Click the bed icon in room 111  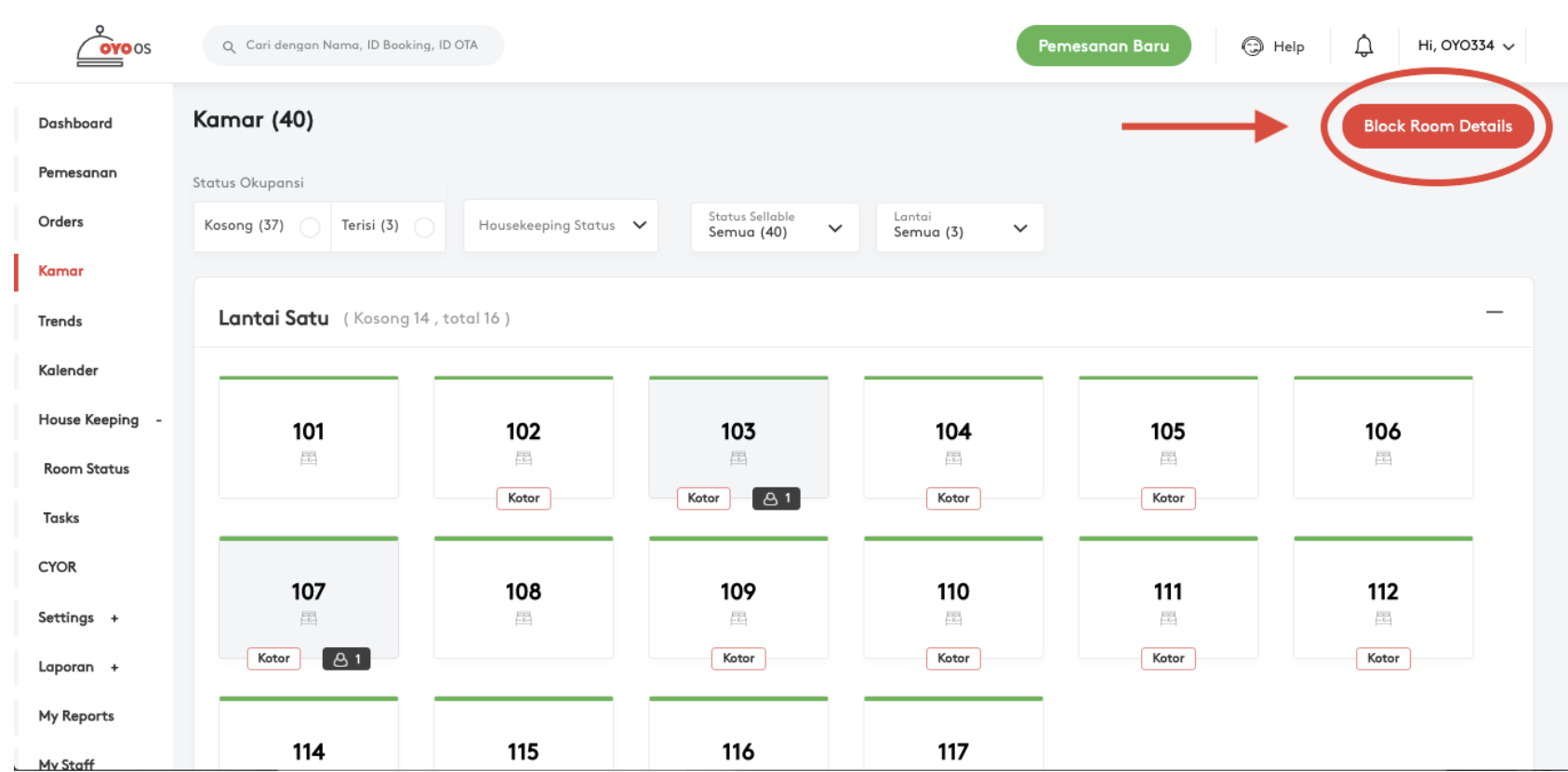1168,618
